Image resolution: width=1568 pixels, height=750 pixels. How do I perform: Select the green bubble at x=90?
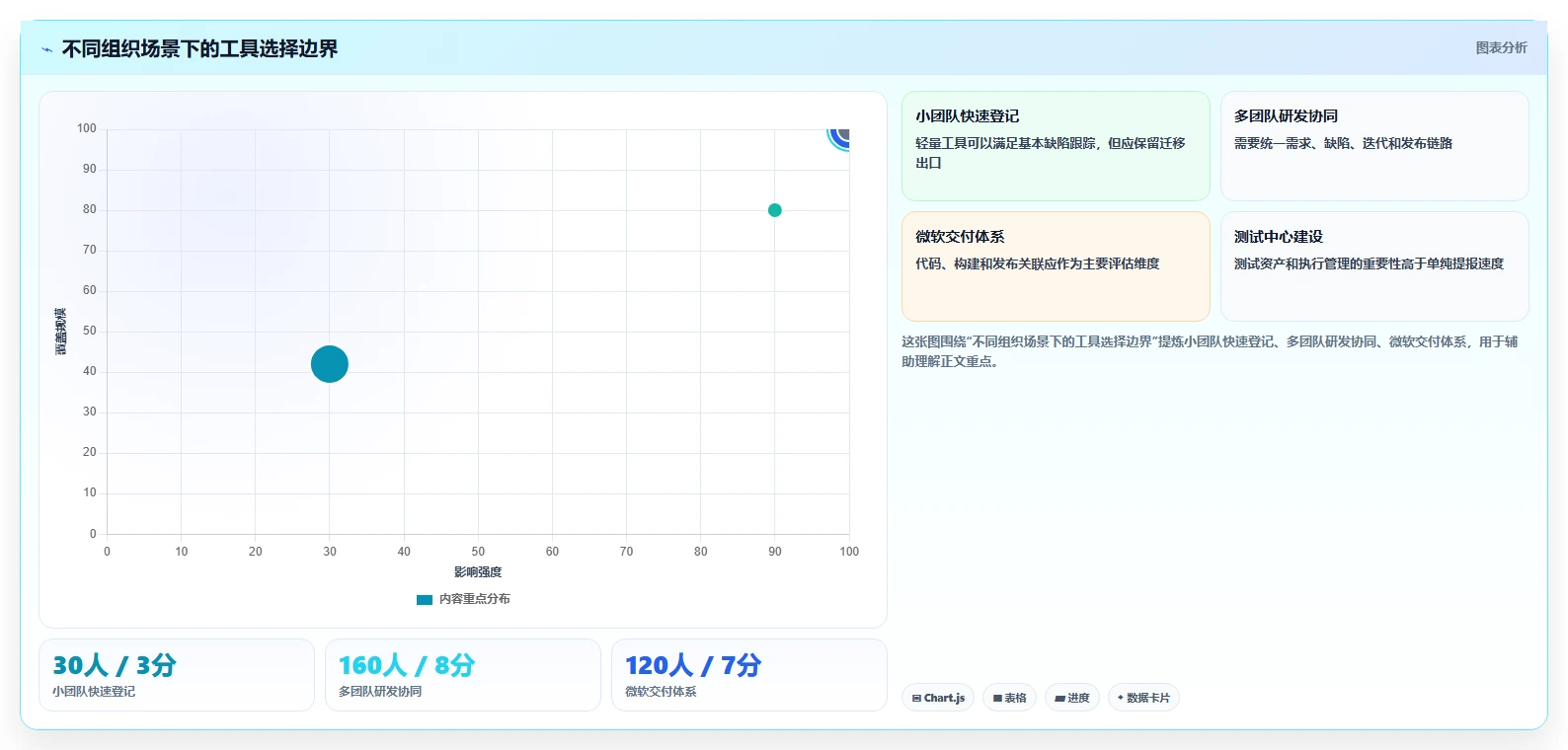coord(775,210)
